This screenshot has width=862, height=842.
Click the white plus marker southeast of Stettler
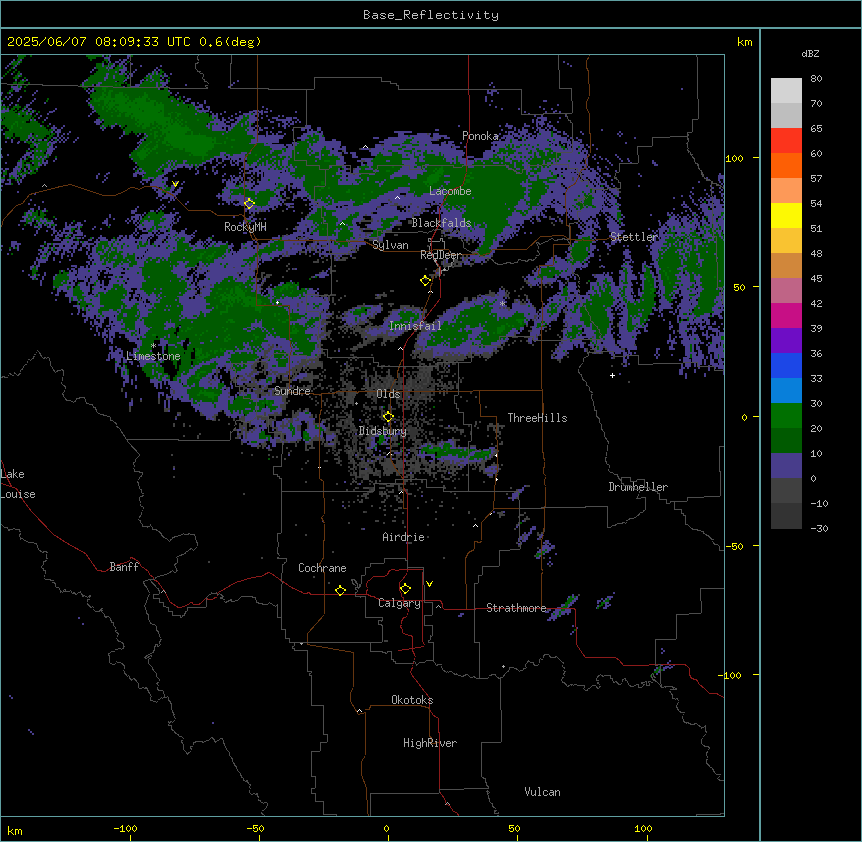pyautogui.click(x=612, y=375)
